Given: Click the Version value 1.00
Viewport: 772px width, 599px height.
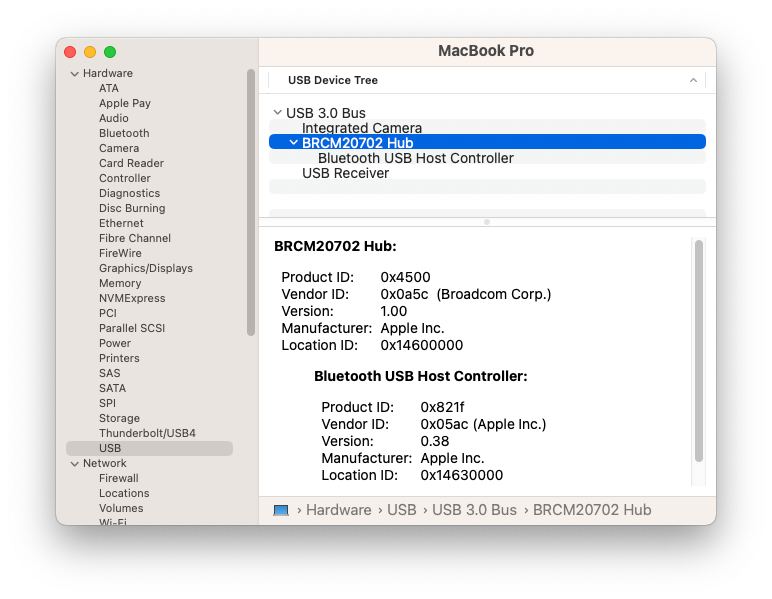Looking at the screenshot, I should click(394, 312).
